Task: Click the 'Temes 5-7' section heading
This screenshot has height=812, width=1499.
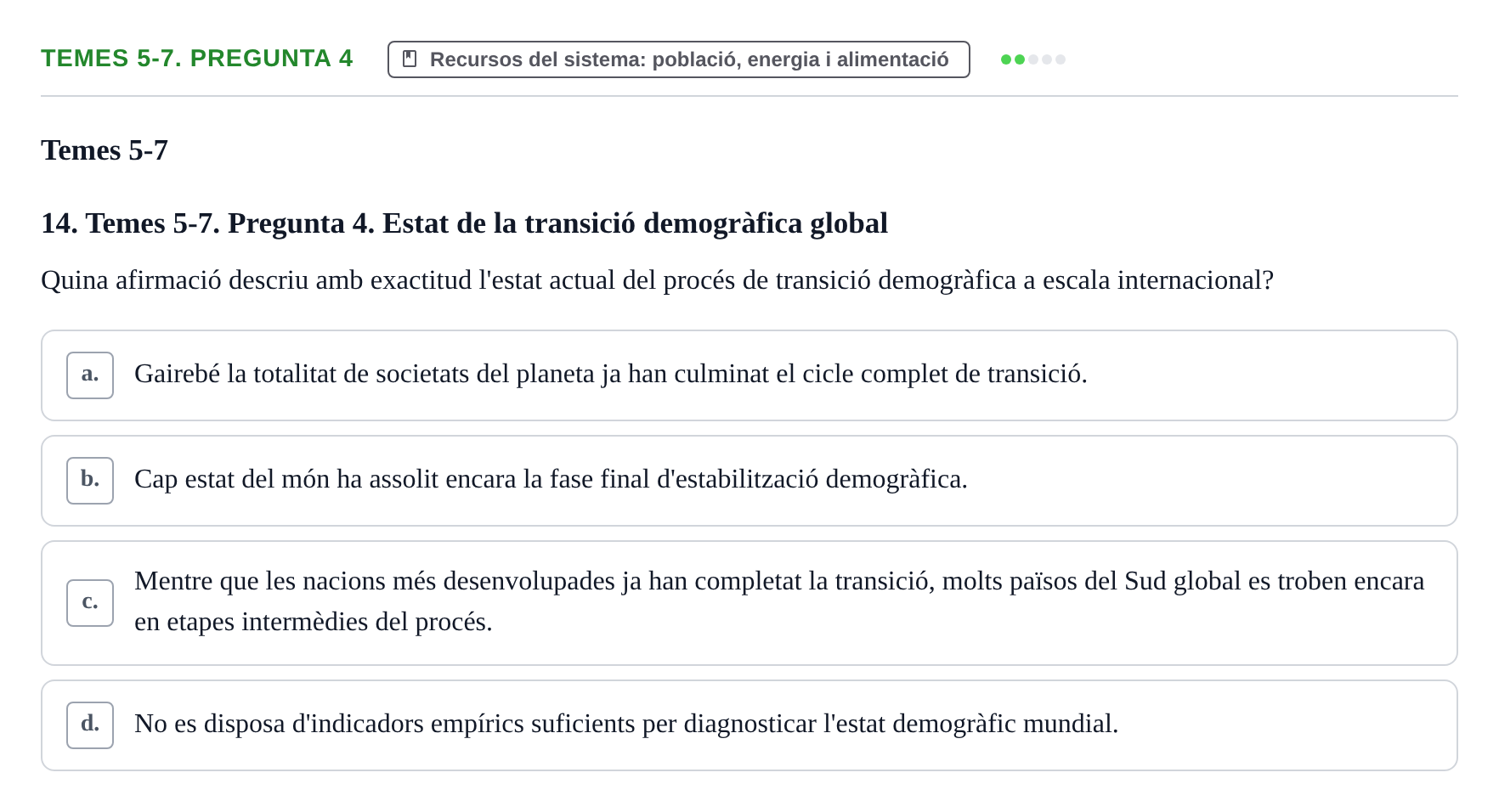Action: click(105, 150)
